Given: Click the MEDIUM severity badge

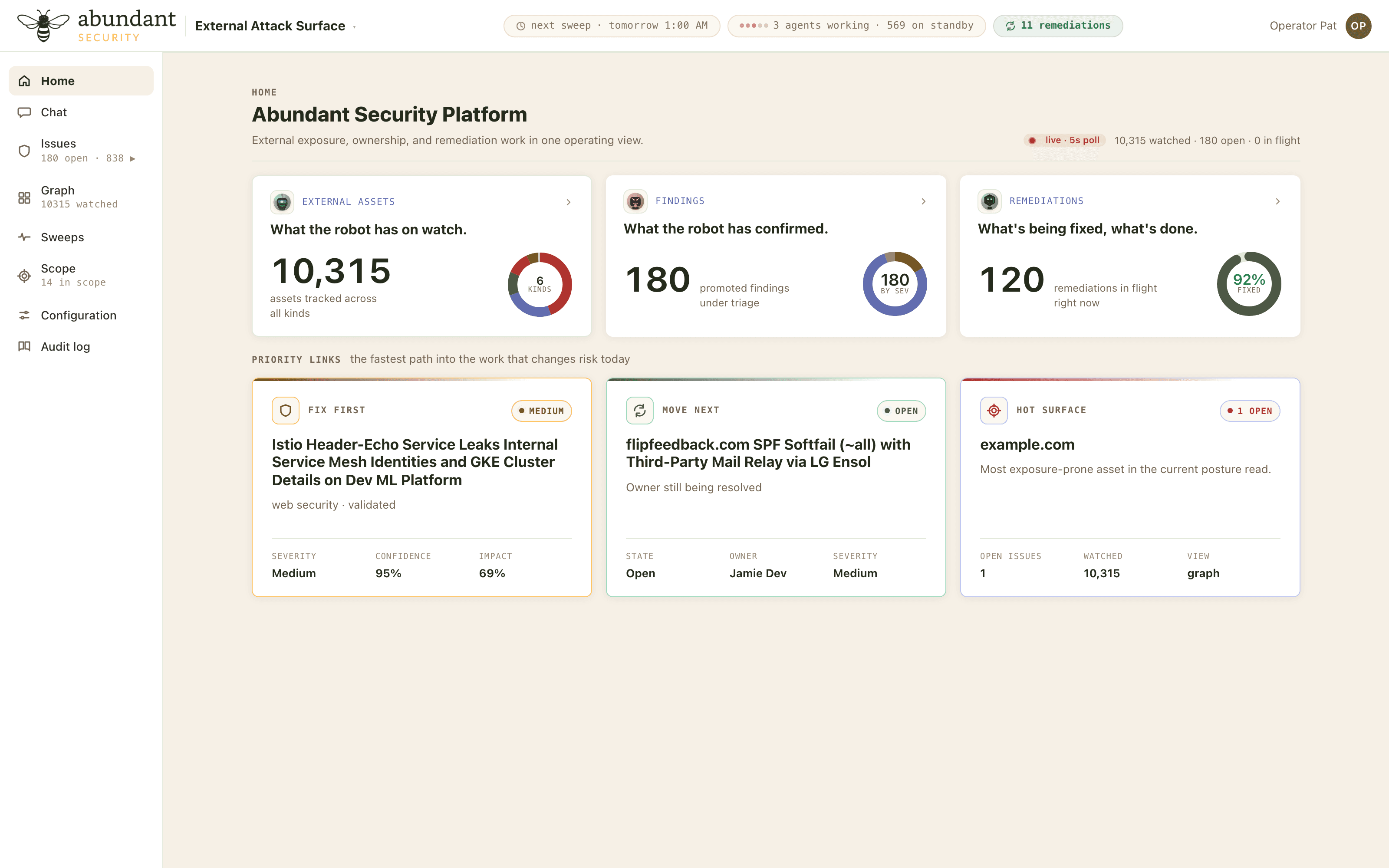Looking at the screenshot, I should coord(541,411).
